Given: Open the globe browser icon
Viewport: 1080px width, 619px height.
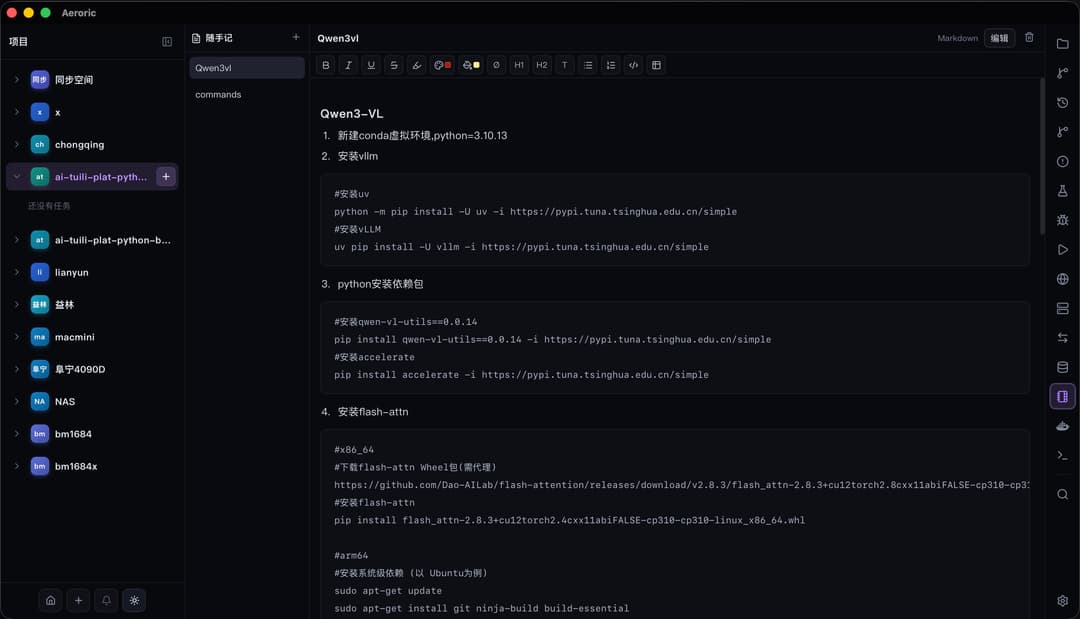Looking at the screenshot, I should tap(1063, 279).
